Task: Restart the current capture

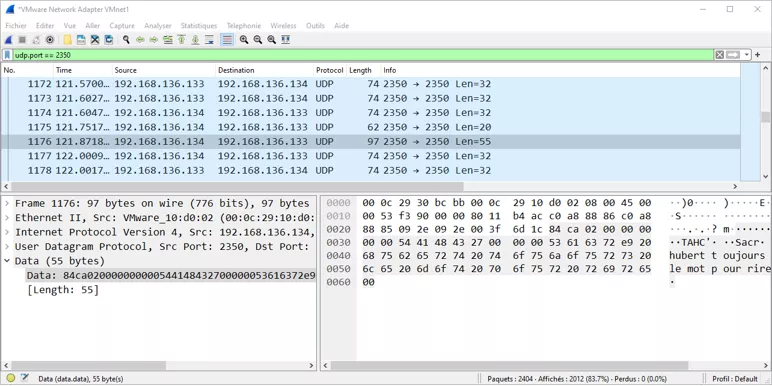Action: click(36, 40)
